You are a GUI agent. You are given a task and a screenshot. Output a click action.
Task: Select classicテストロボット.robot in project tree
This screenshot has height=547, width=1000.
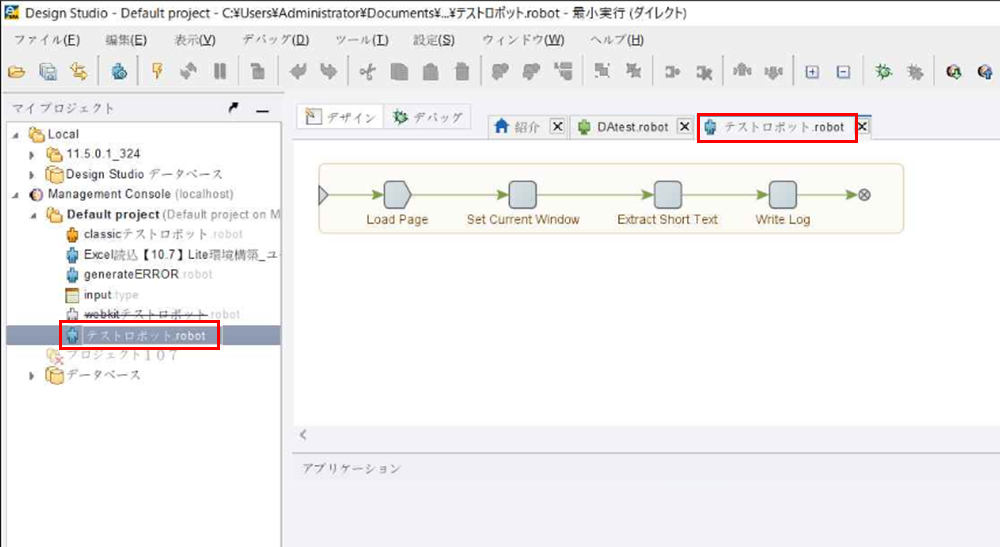[x=163, y=235]
